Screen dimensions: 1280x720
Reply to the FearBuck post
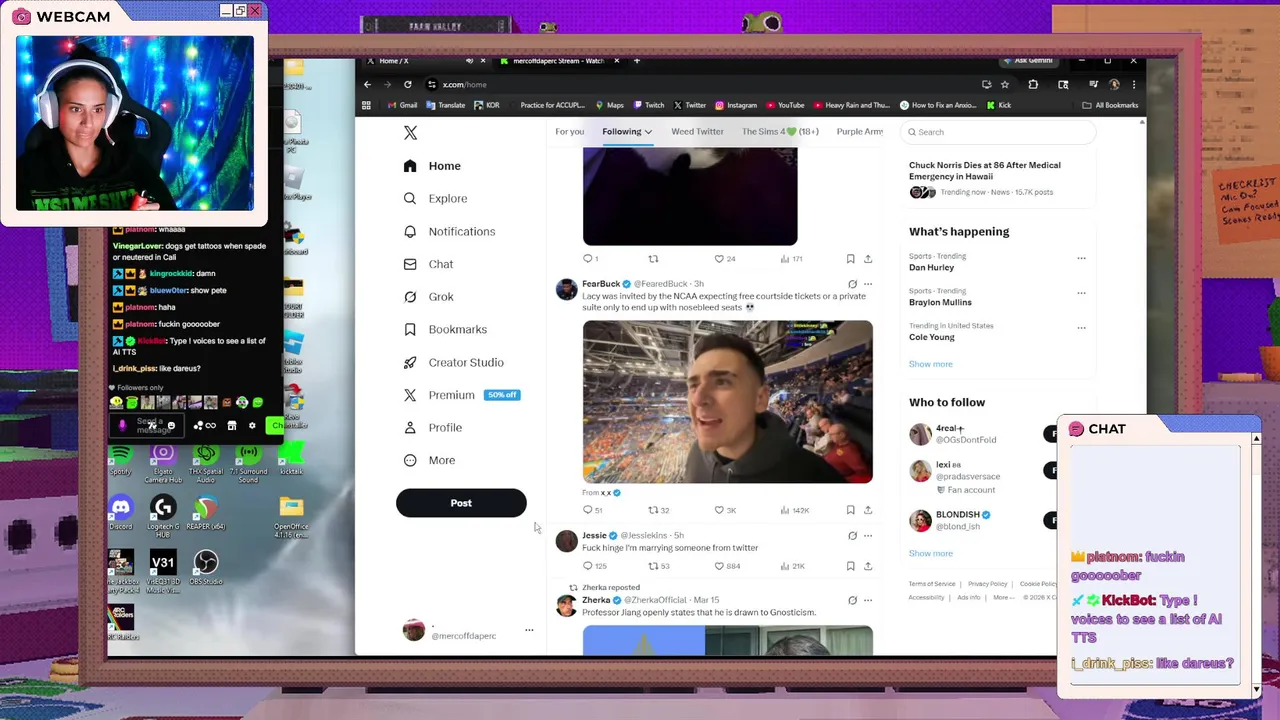(x=592, y=510)
